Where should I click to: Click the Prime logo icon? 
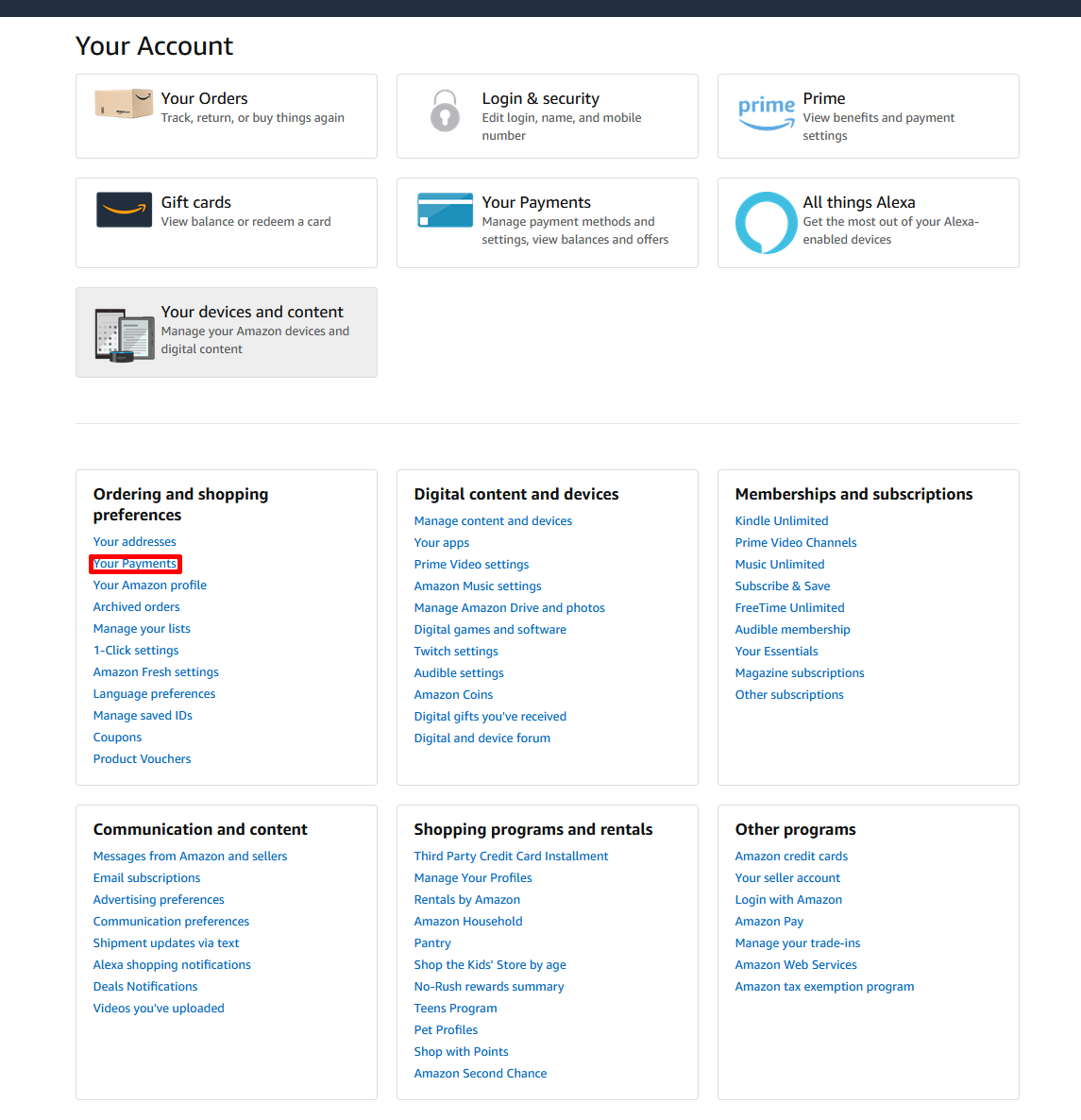766,113
